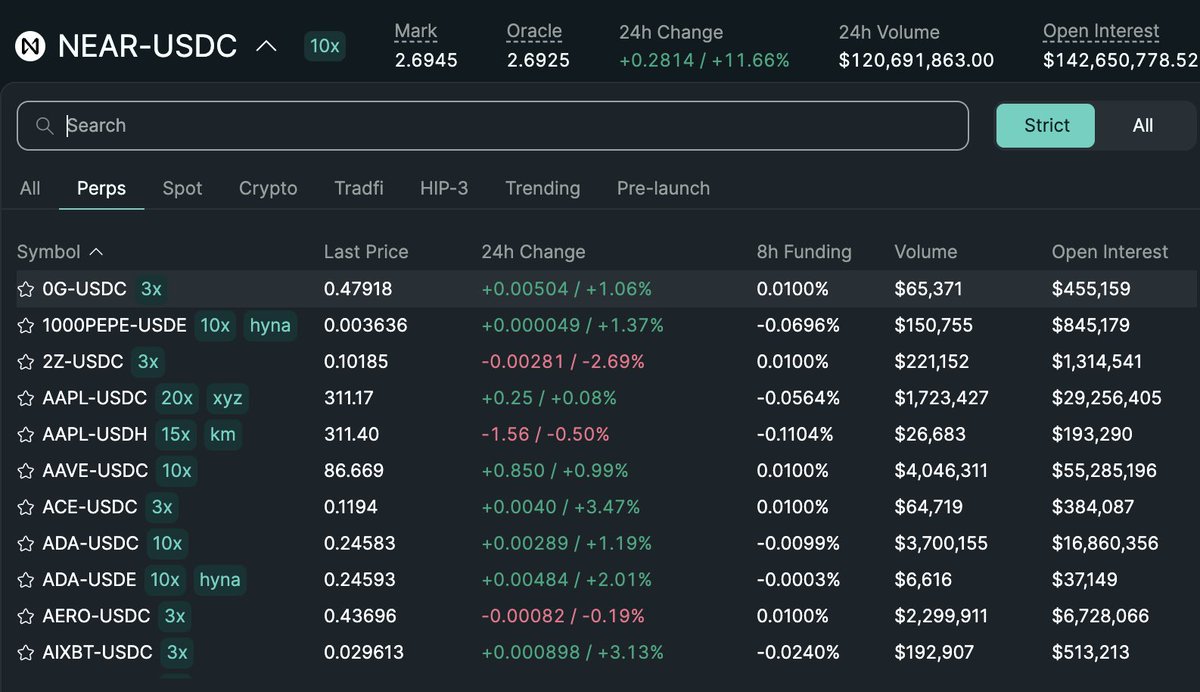Click the 20x leverage badge on AAPL-USDC
Screen dimensions: 1200x692
pos(177,398)
